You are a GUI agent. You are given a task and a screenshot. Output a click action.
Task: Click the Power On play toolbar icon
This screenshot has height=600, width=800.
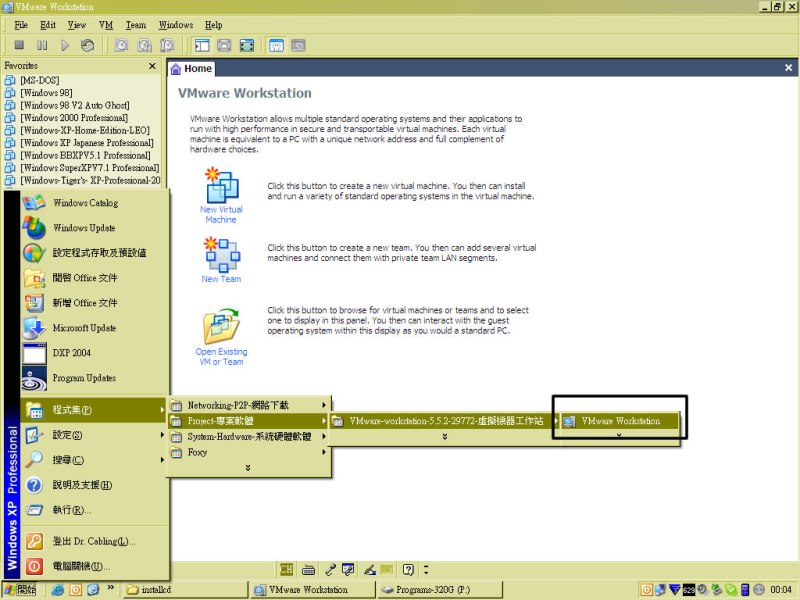(65, 45)
